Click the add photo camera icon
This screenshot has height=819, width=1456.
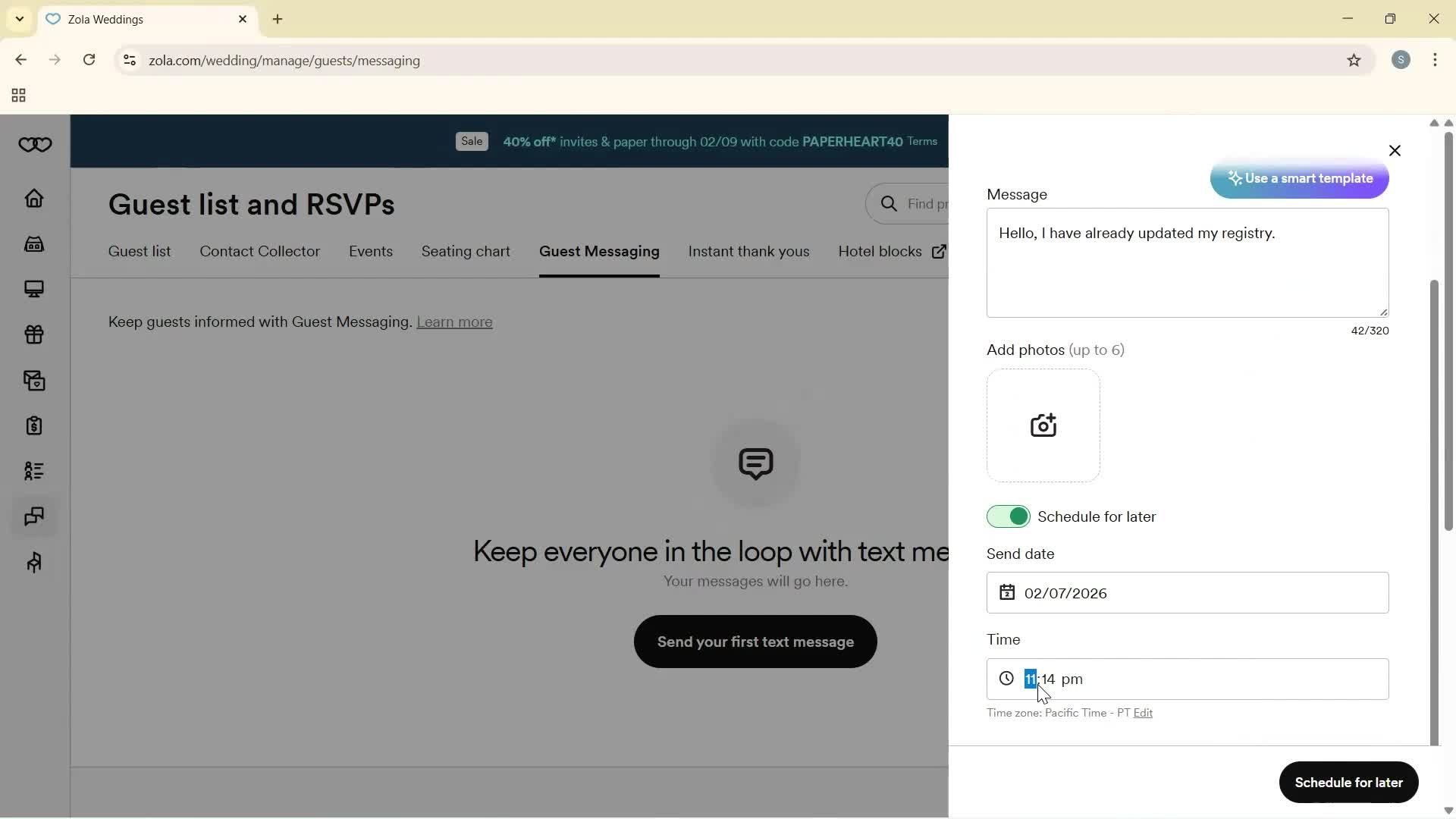1043,425
